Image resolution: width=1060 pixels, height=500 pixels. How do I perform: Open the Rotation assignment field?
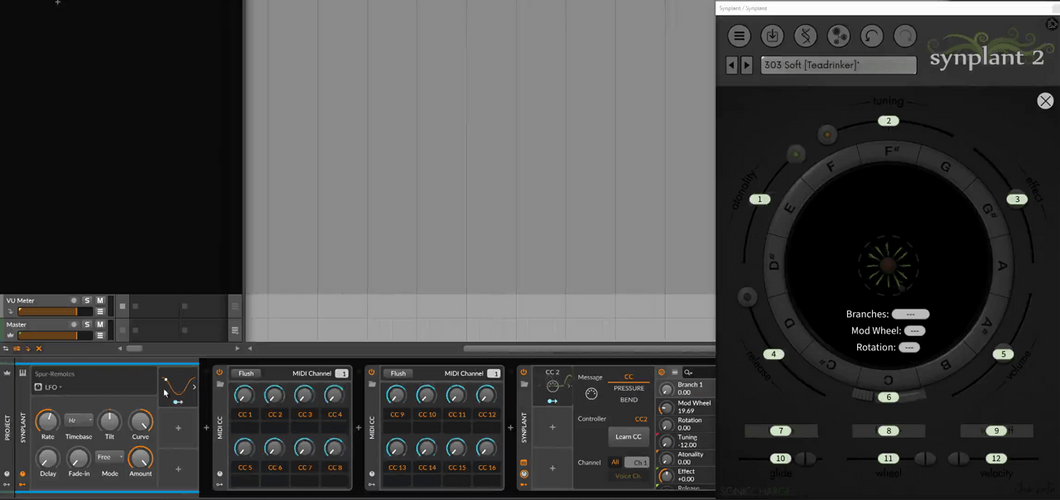point(909,347)
